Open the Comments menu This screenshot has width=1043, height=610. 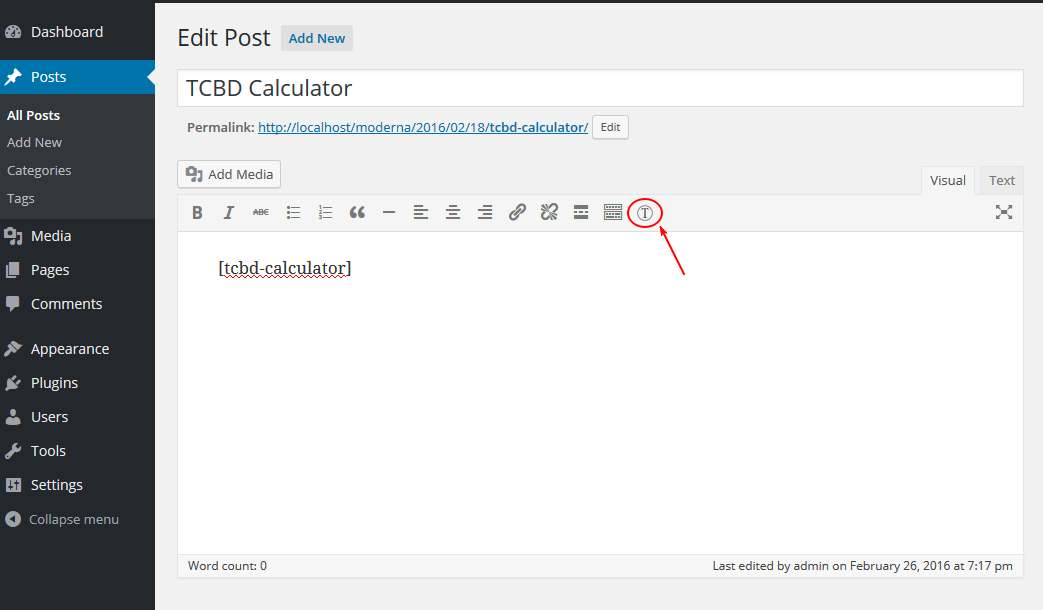pyautogui.click(x=77, y=304)
